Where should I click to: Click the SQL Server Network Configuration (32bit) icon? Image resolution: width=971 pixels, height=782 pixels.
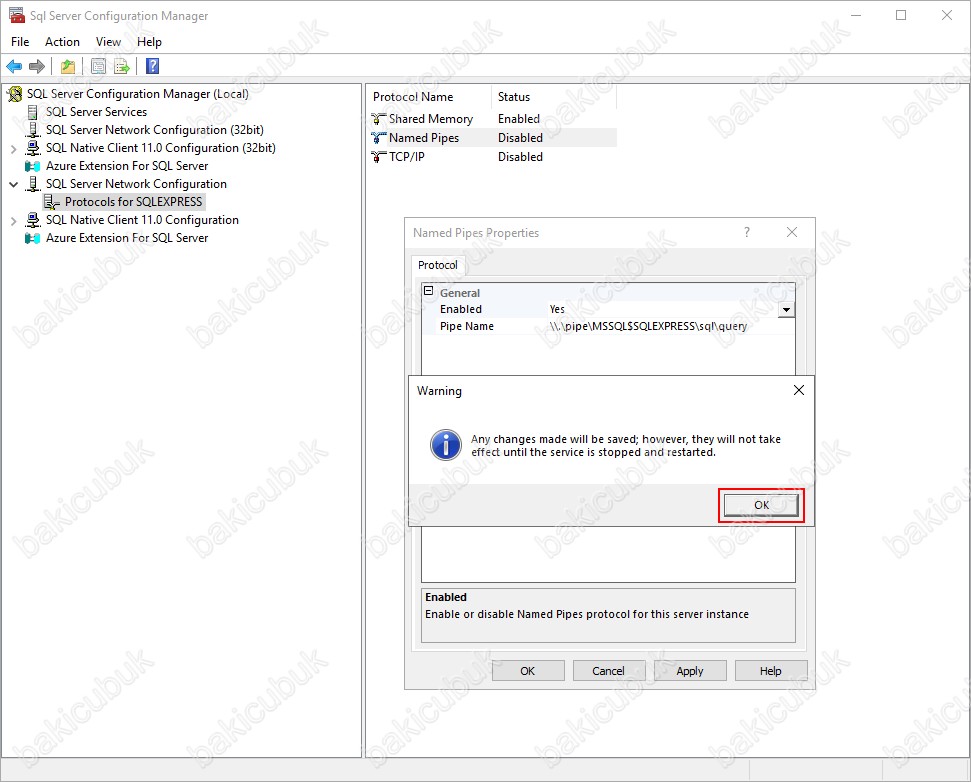tap(33, 130)
